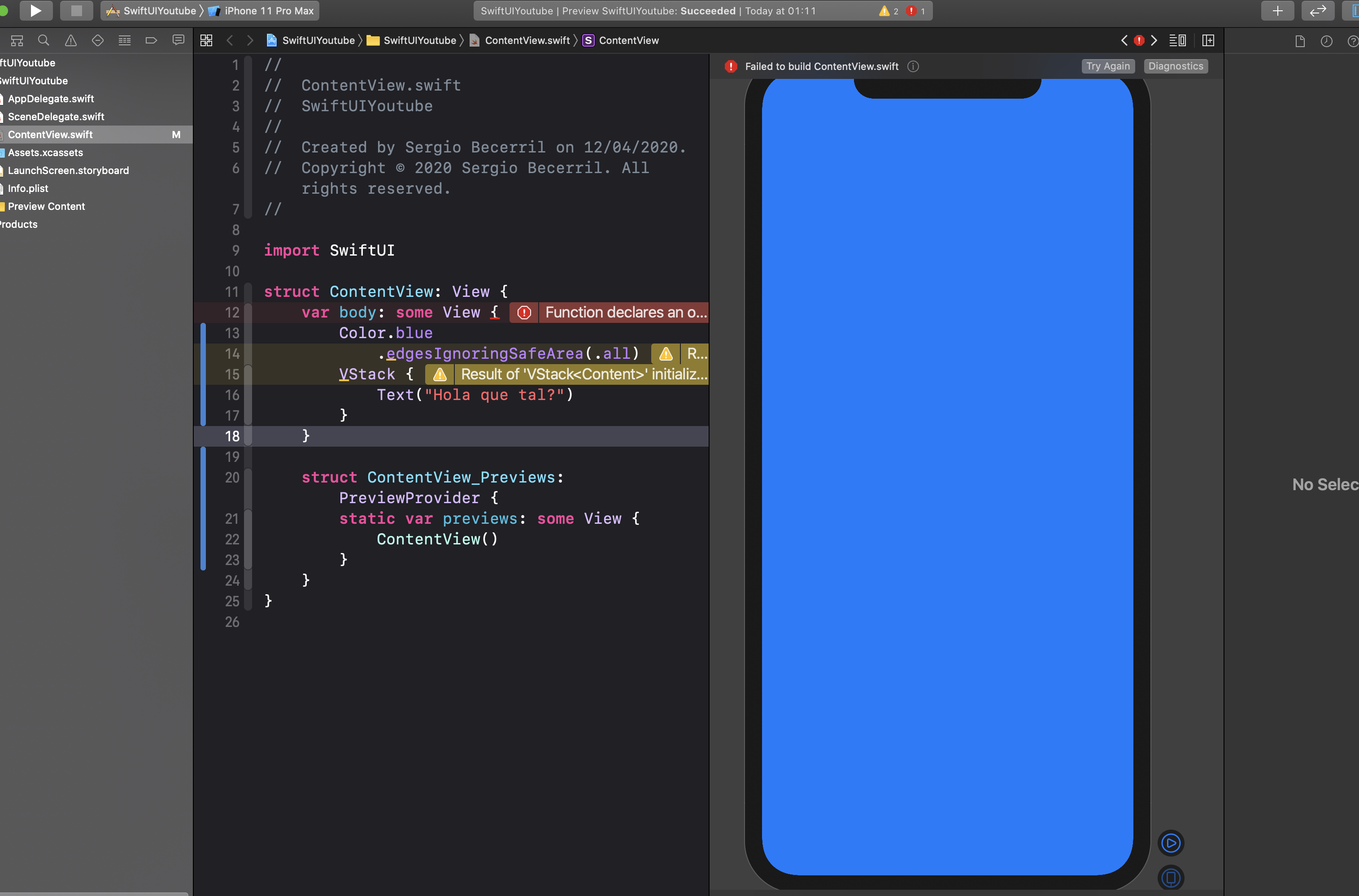Screen dimensions: 1359x896
Task: Open the related items grid menu
Action: click(206, 40)
